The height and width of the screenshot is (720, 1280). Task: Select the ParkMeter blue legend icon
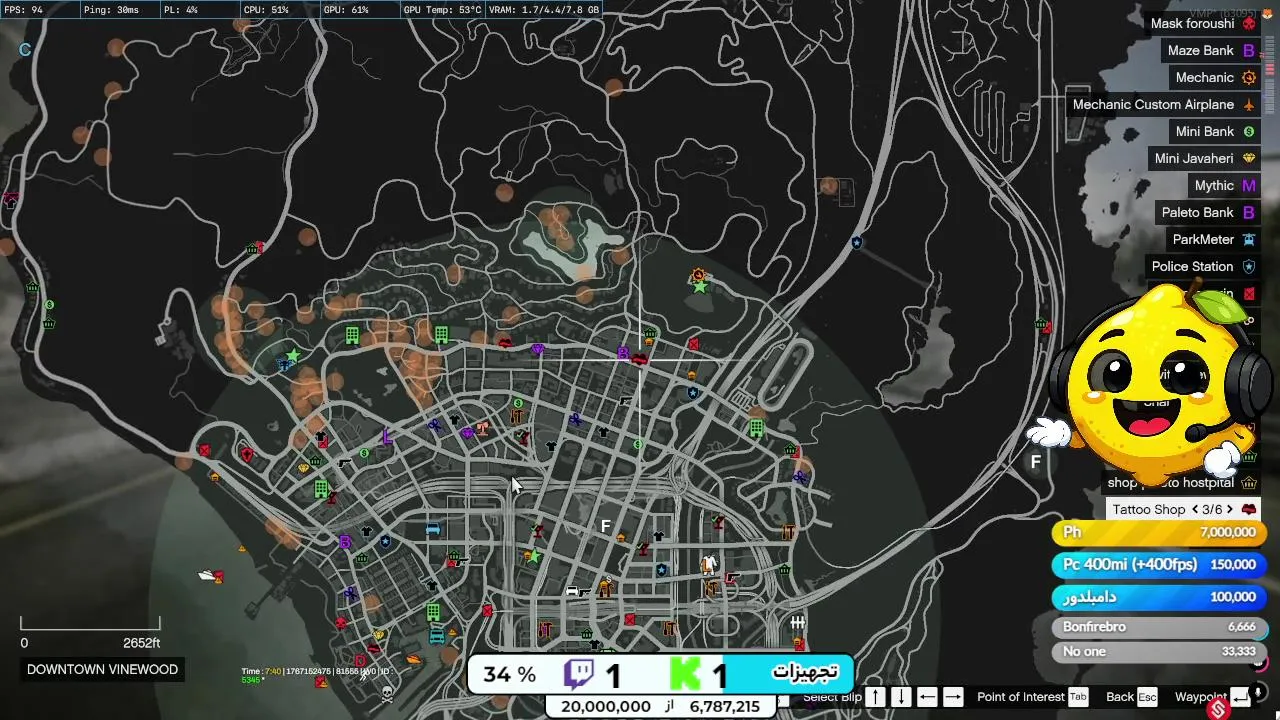pos(1248,239)
